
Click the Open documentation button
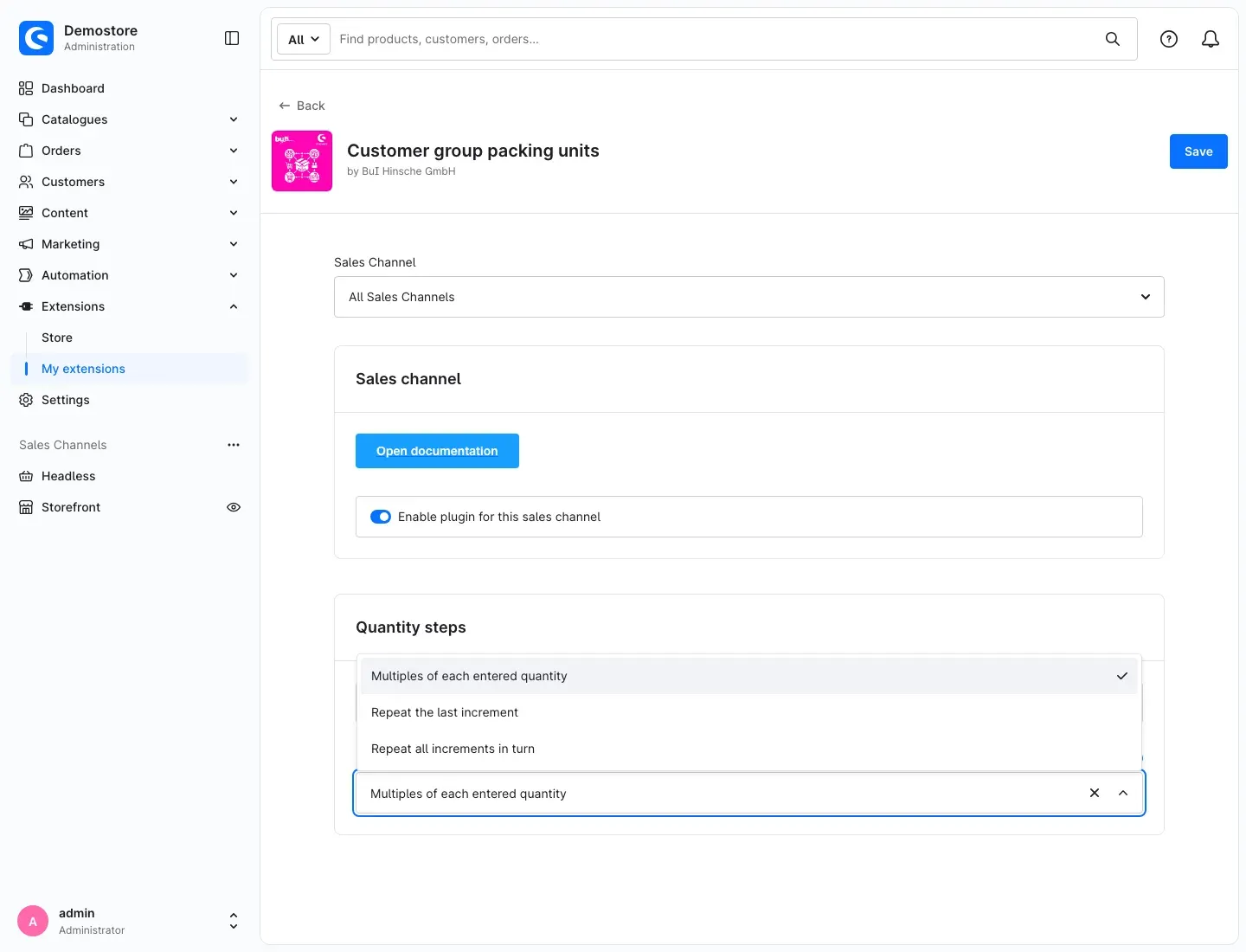(x=437, y=451)
